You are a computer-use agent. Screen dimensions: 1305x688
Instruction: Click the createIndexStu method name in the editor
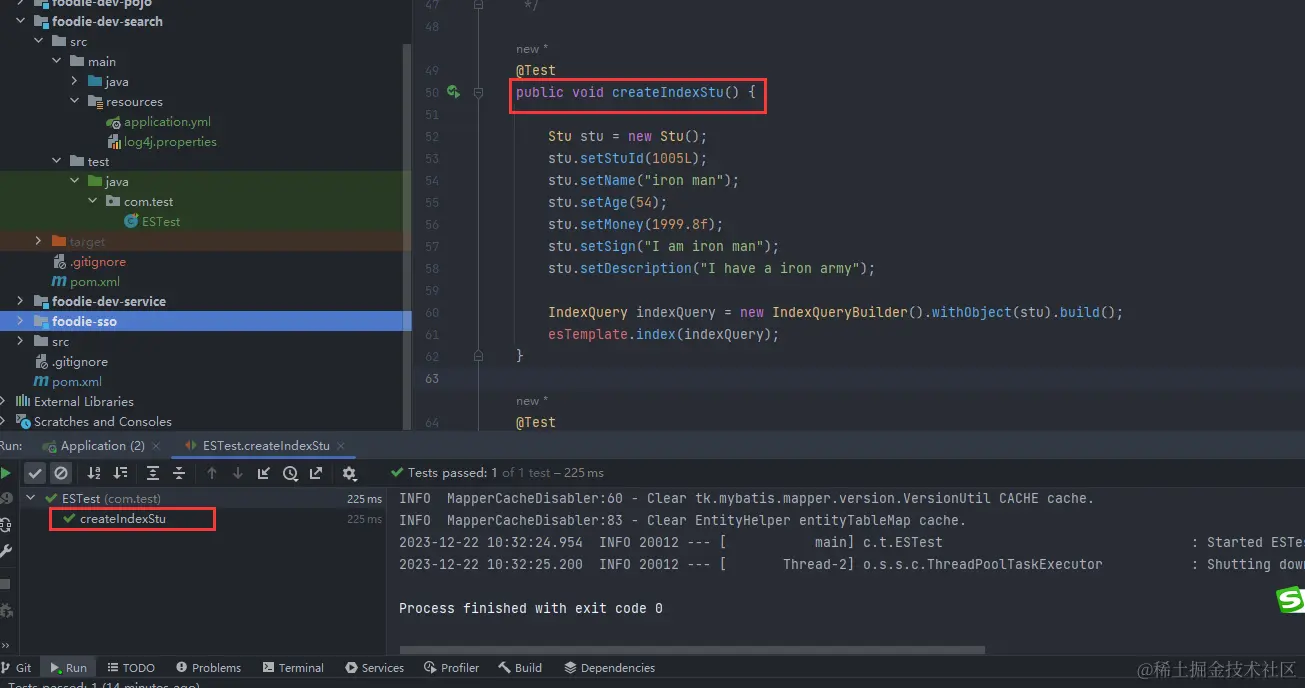[x=668, y=92]
